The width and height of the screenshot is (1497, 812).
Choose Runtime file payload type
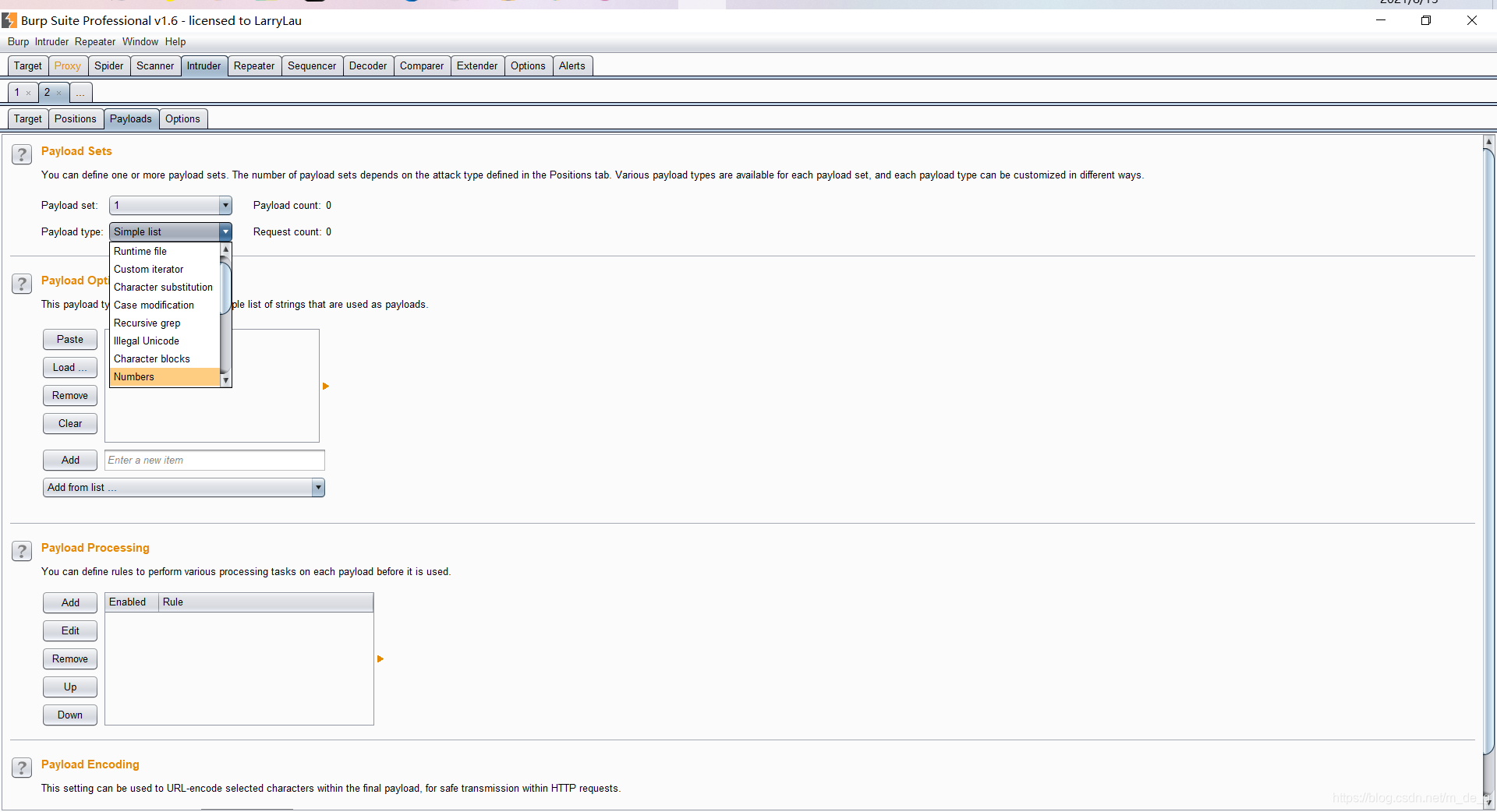[165, 252]
